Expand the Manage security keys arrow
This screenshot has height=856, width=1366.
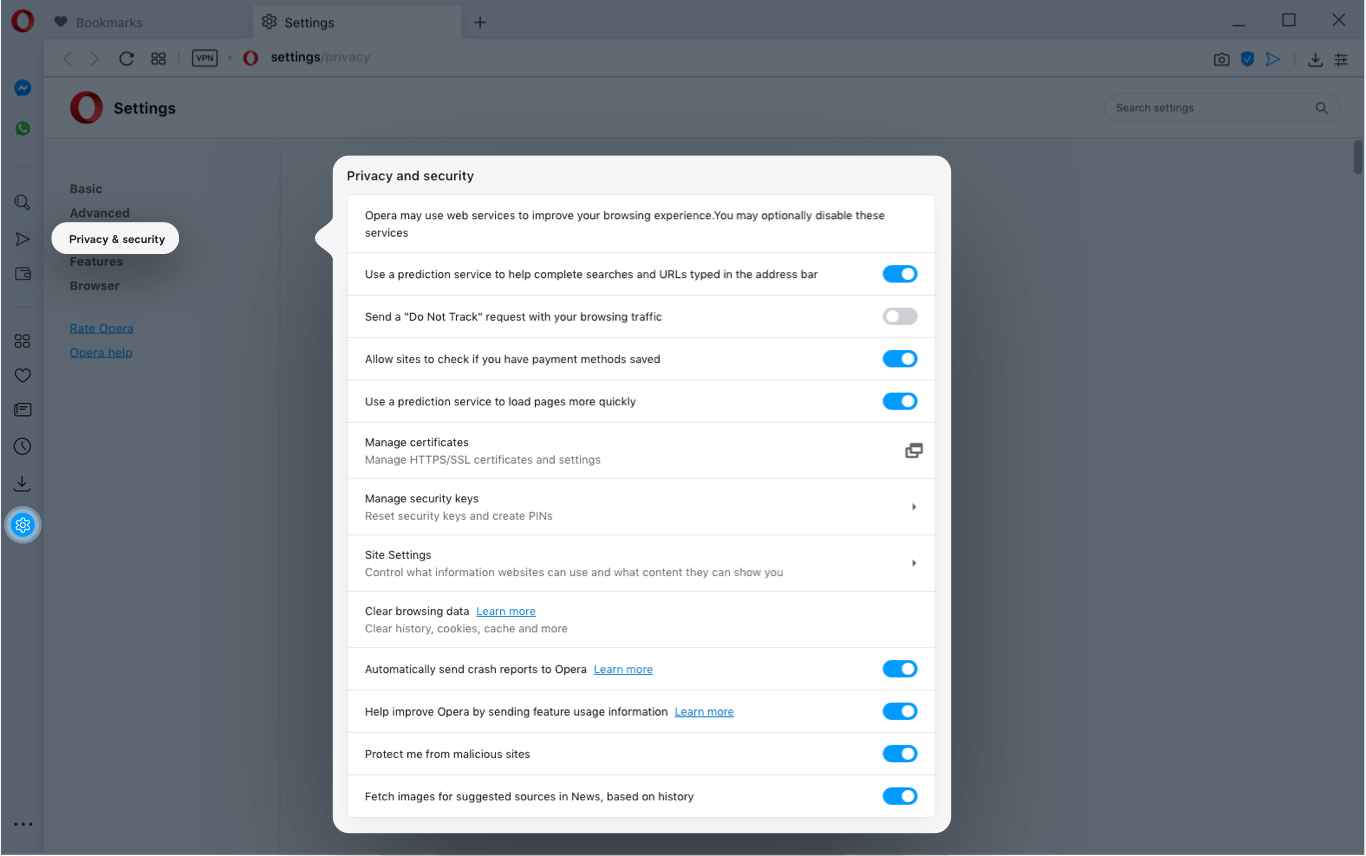[913, 507]
